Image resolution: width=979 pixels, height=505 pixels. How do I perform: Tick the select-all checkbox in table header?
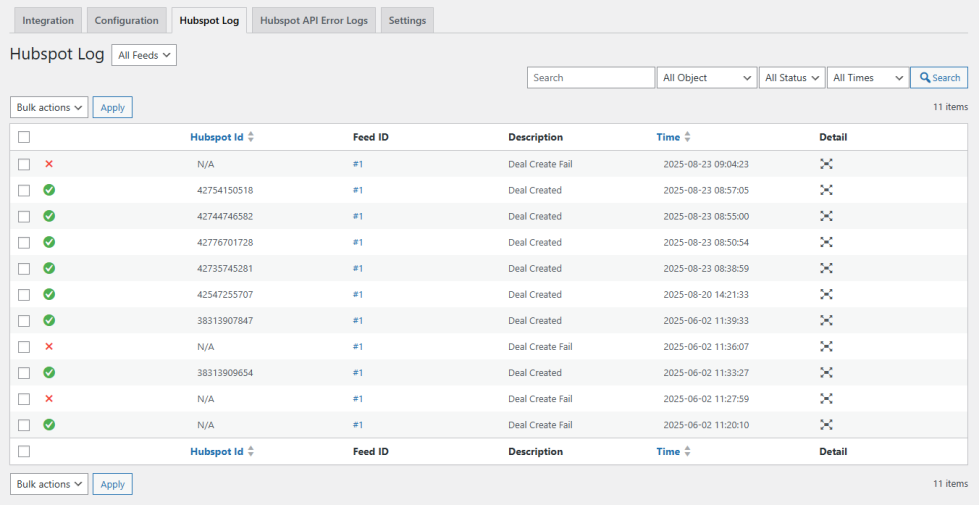(24, 137)
